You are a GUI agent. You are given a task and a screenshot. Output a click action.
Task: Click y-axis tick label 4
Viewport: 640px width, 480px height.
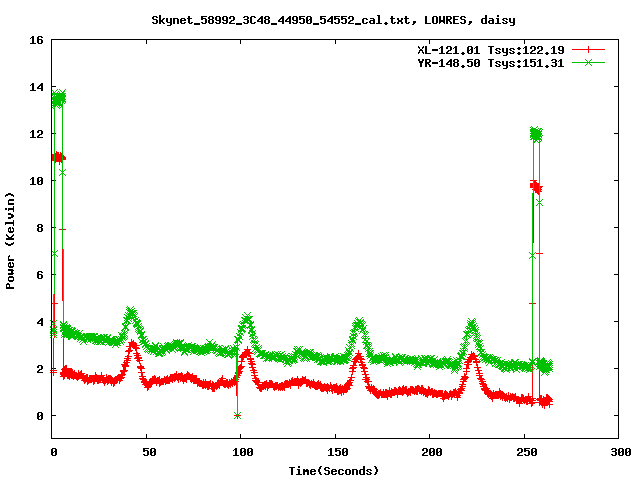pos(40,322)
